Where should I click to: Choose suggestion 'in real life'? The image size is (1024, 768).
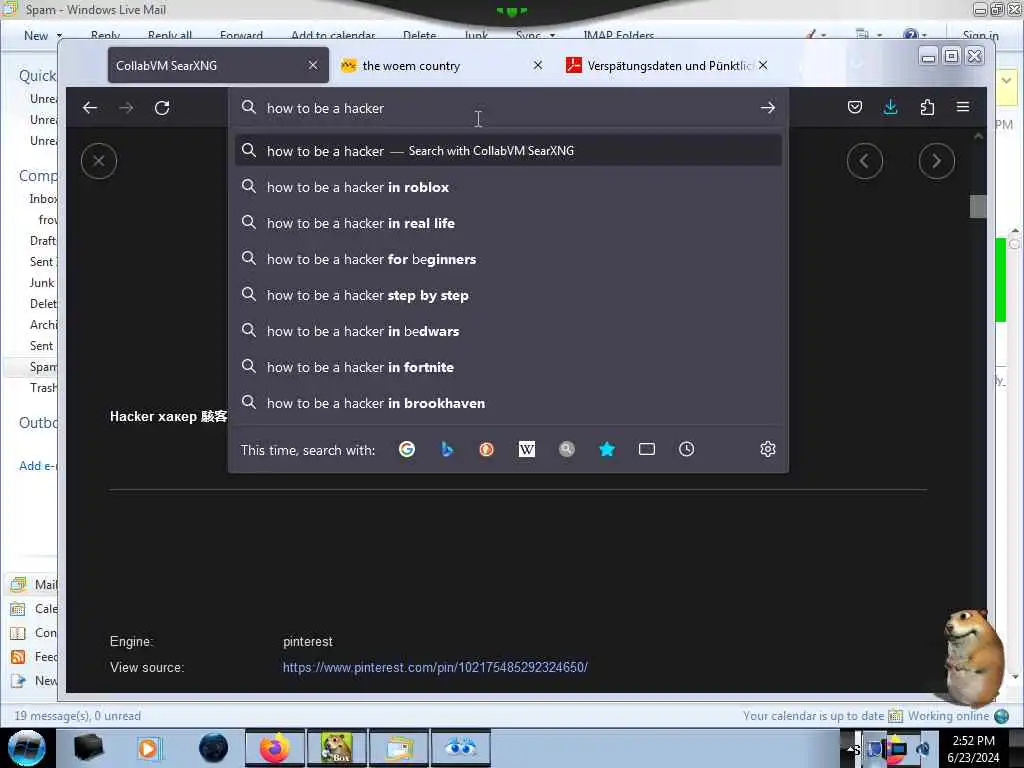pos(508,223)
